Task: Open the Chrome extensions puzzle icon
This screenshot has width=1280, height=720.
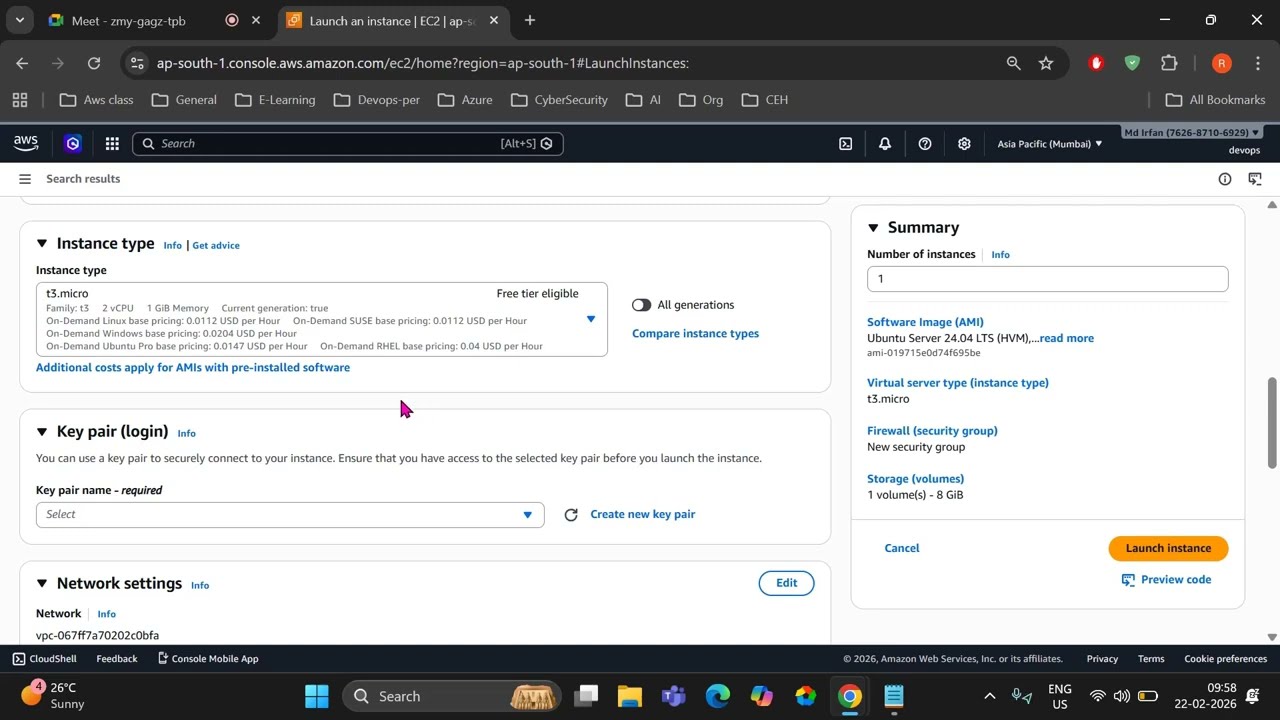Action: coord(1169,63)
